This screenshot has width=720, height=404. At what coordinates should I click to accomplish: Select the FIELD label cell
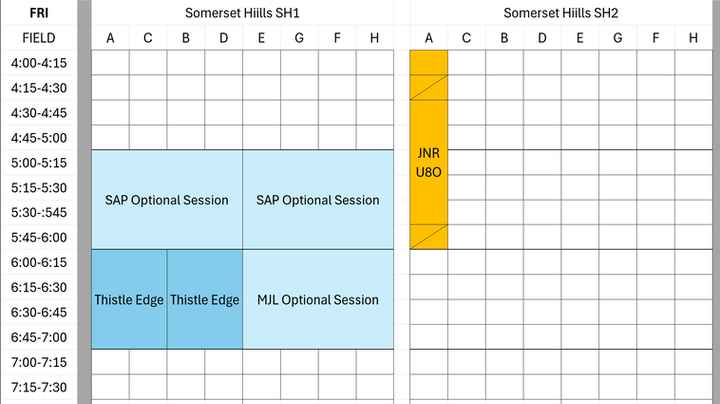(x=39, y=38)
